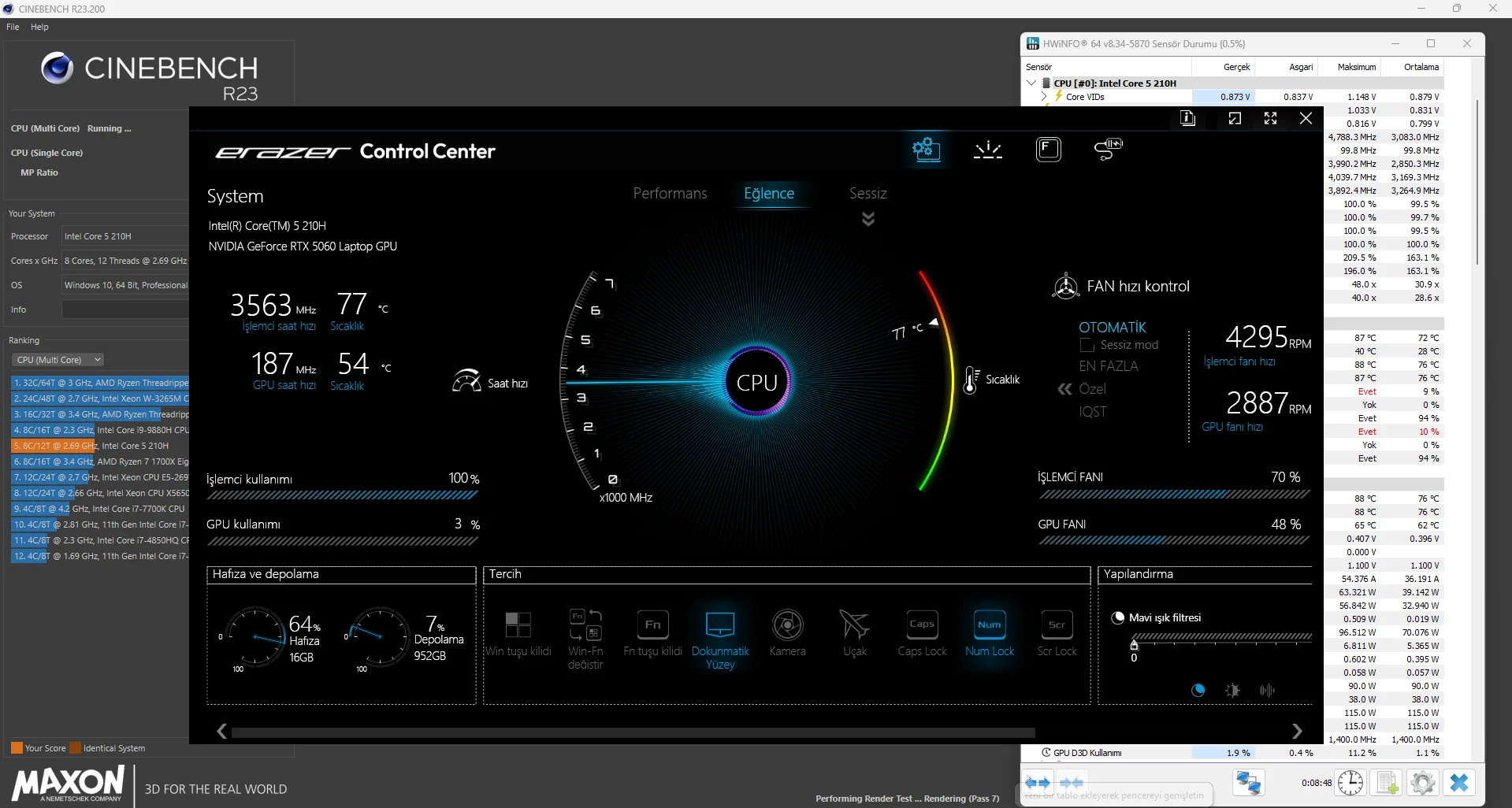
Task: Toggle Caps Lock
Action: (922, 633)
